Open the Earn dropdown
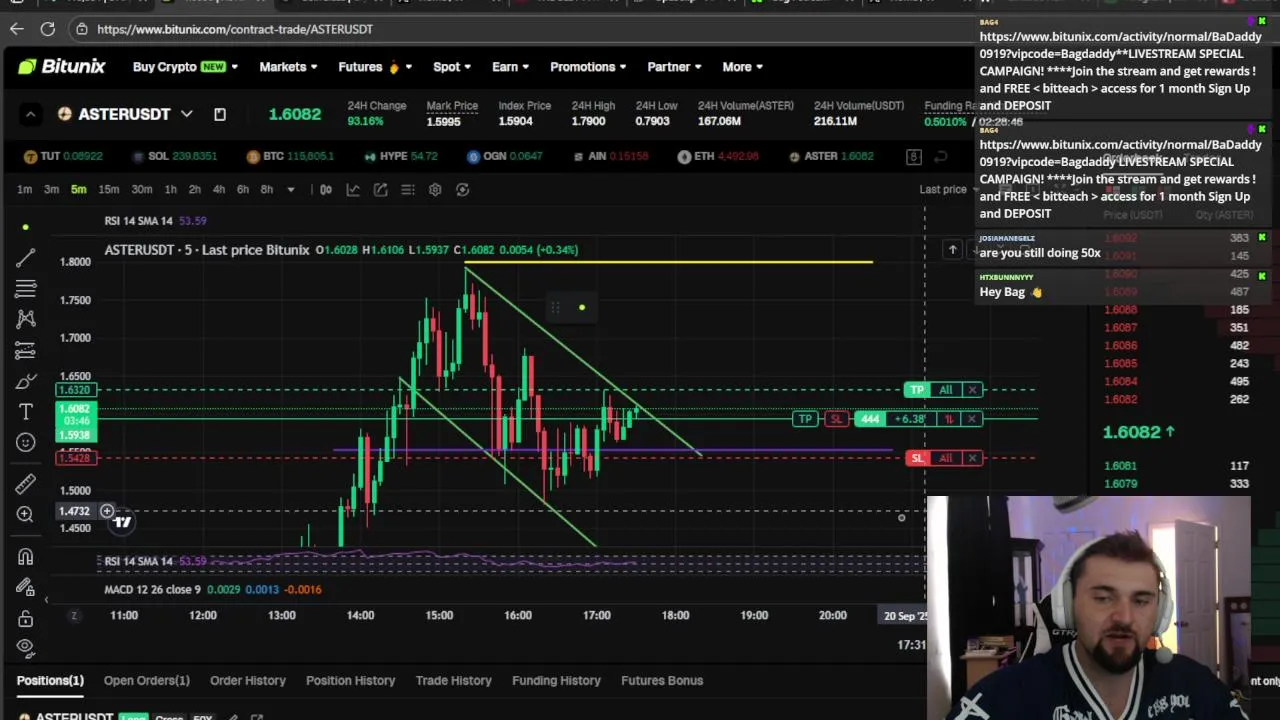This screenshot has height=720, width=1280. point(510,67)
